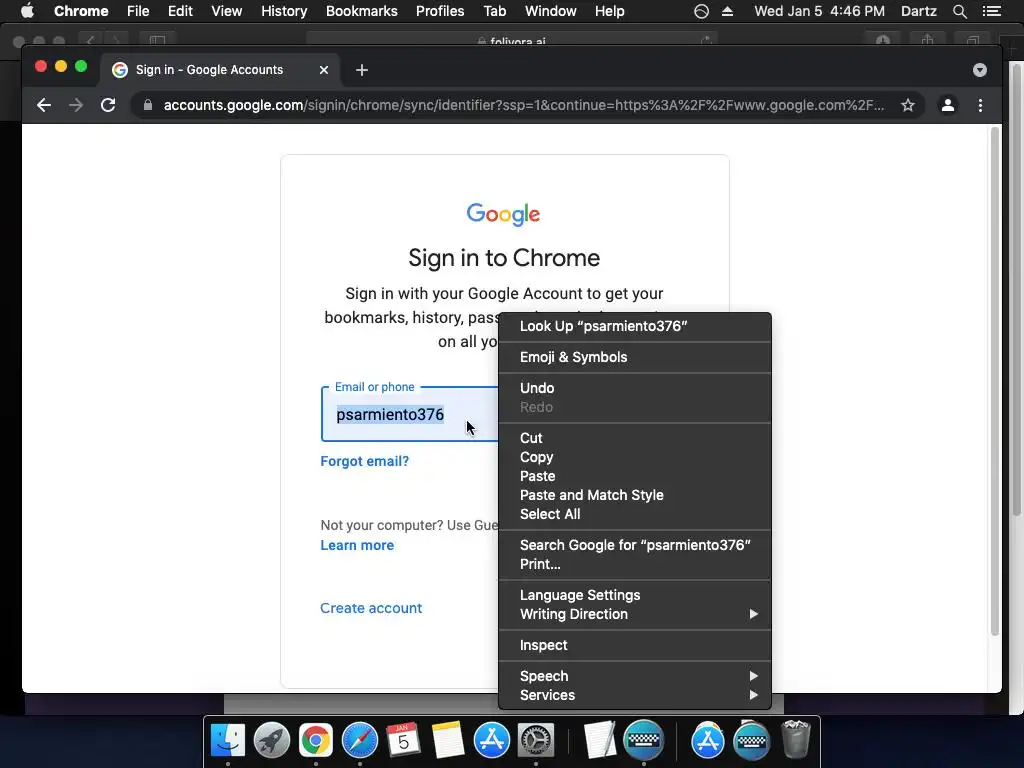
Task: Click the Chrome address bar URL
Action: pos(524,105)
